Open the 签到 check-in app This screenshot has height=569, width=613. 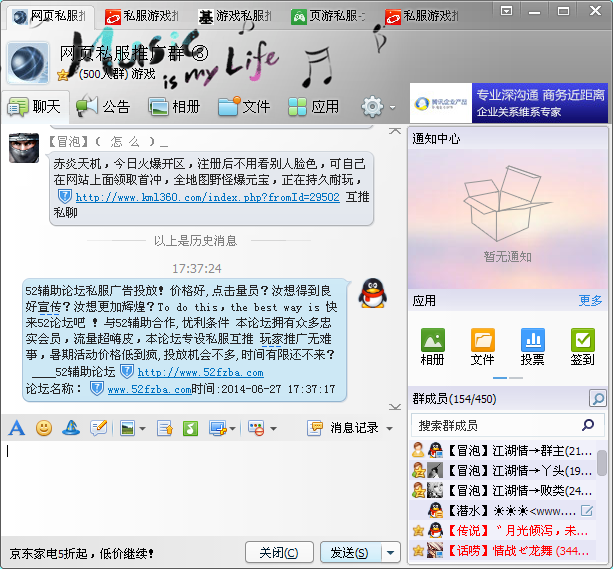point(583,346)
